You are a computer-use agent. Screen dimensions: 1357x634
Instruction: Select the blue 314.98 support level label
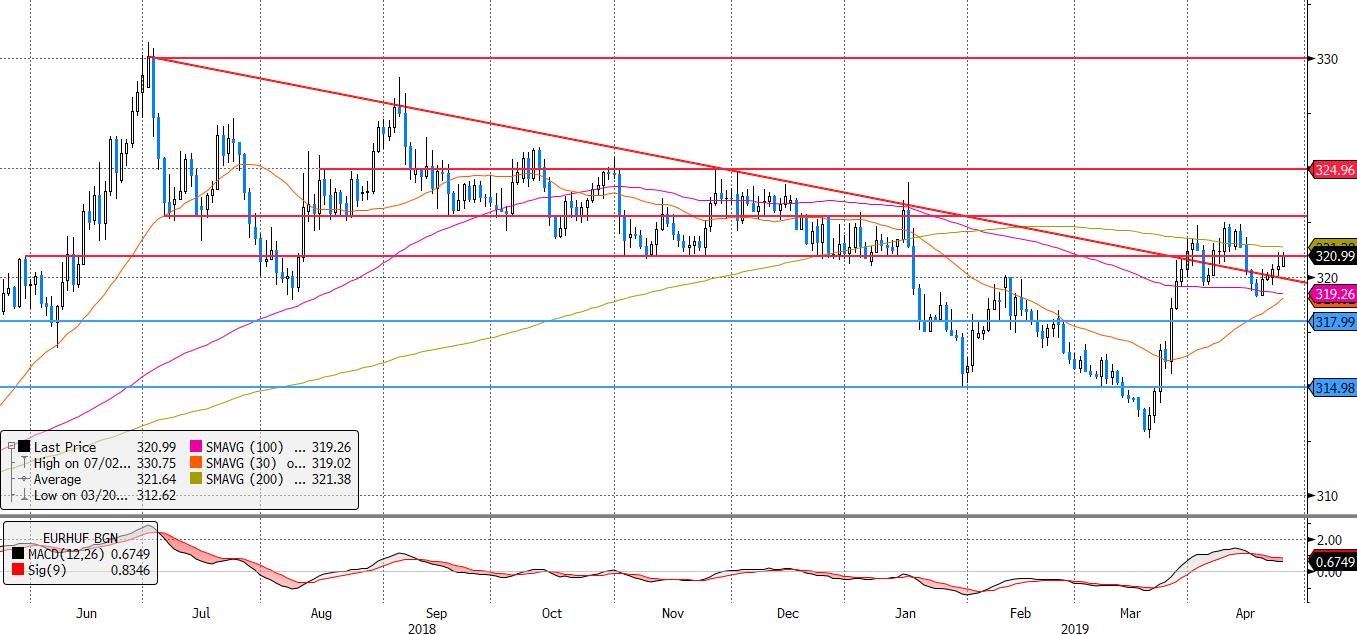[x=1332, y=388]
